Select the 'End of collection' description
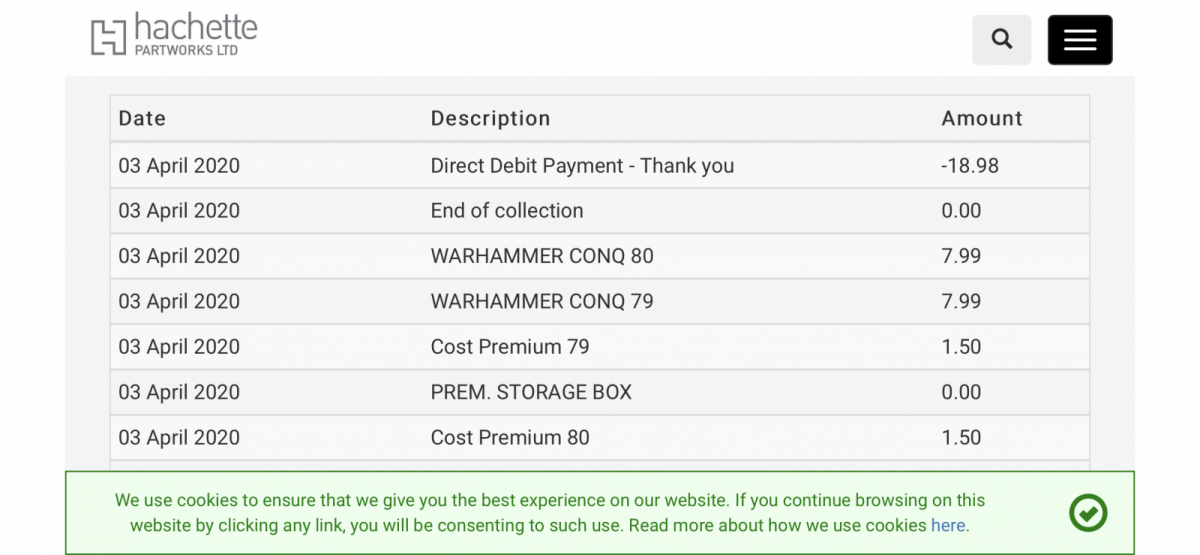The height and width of the screenshot is (555, 1200). (x=507, y=210)
